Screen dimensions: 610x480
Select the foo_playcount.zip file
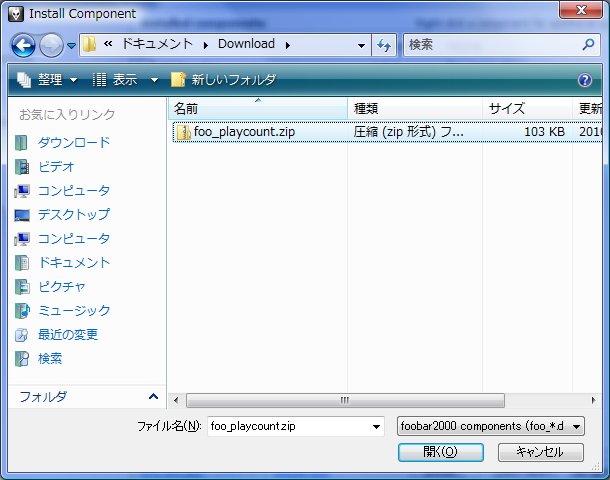[x=387, y=132]
